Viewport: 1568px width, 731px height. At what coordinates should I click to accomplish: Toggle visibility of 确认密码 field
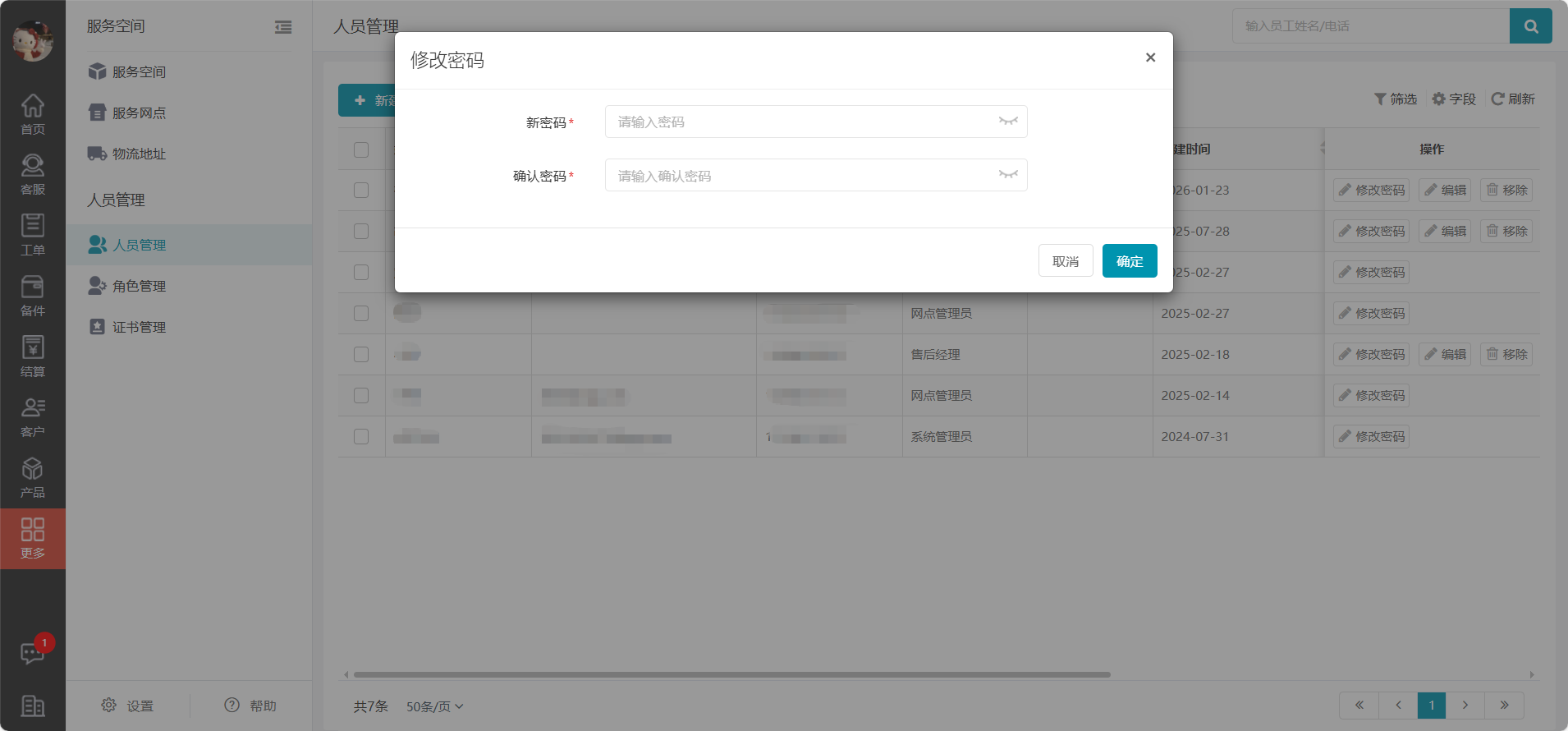(1008, 175)
